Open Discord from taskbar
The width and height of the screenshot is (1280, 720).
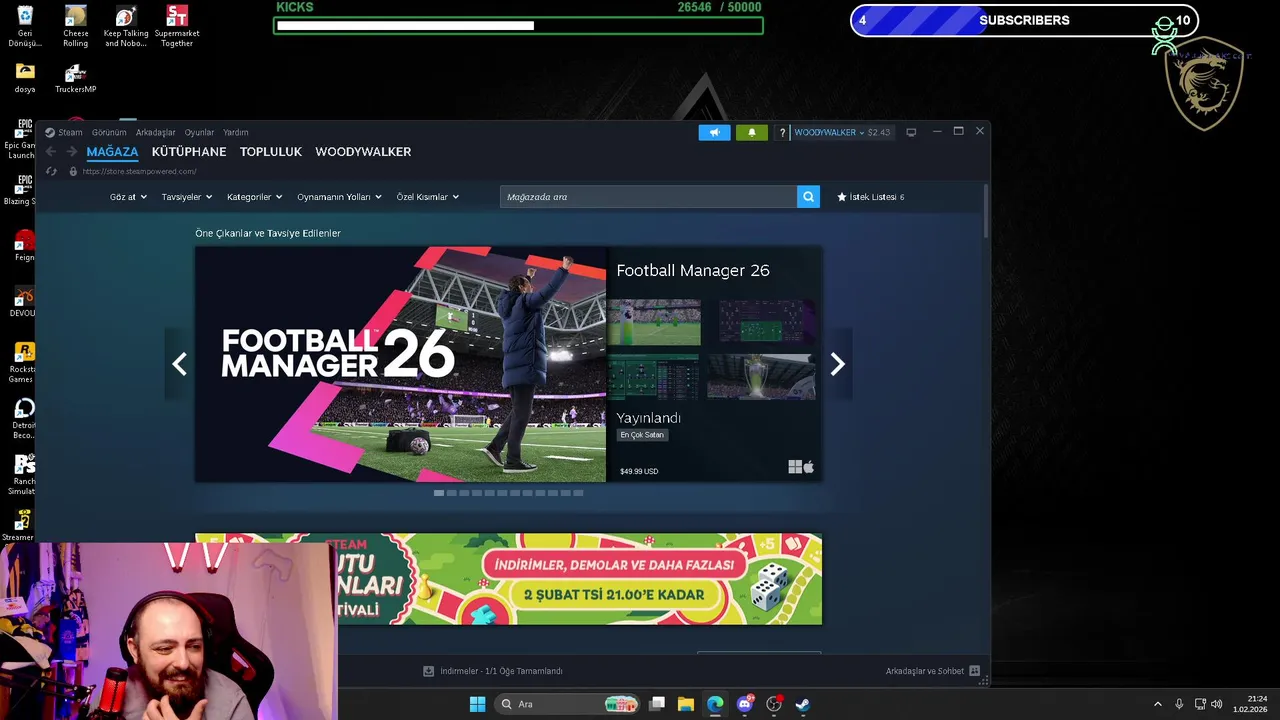point(744,704)
